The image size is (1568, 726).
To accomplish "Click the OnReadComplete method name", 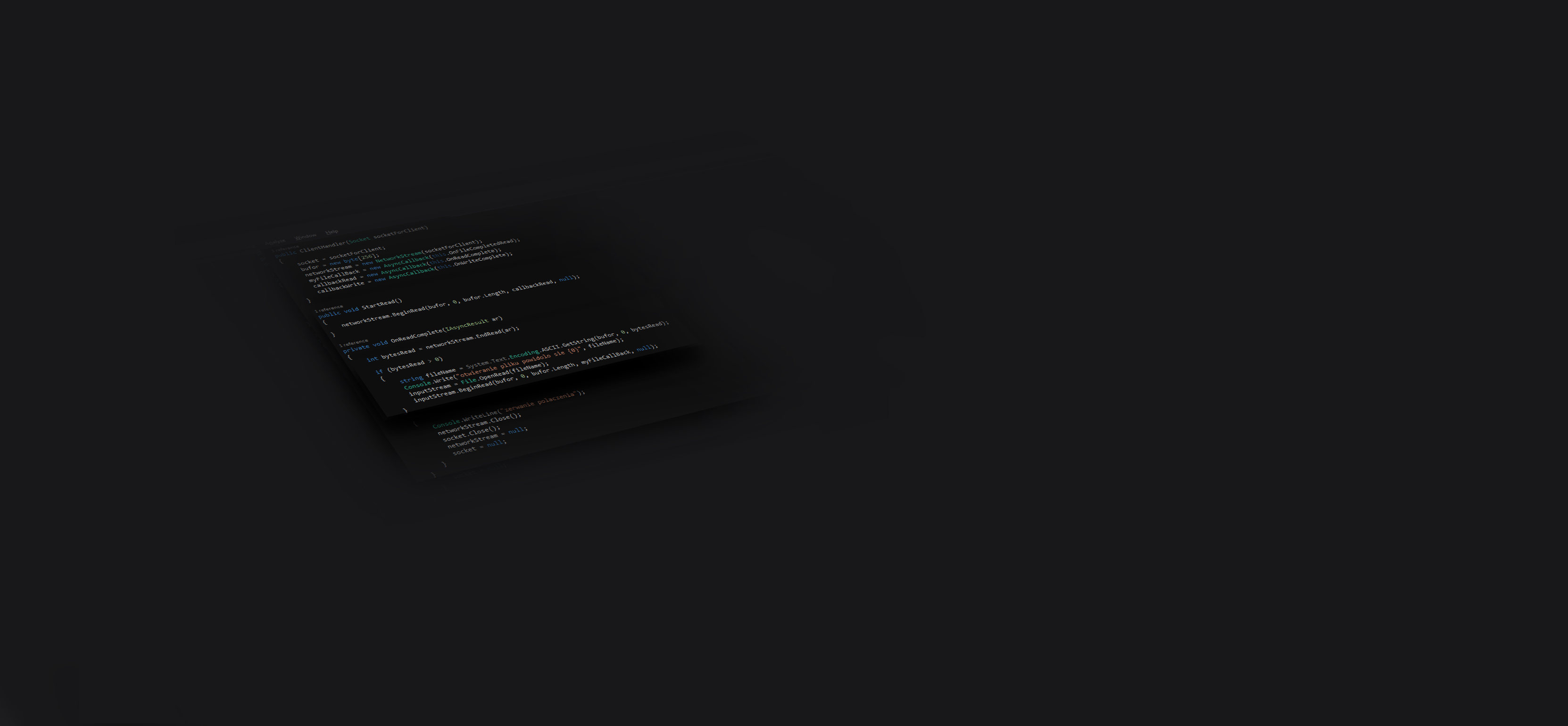I will pos(416,335).
